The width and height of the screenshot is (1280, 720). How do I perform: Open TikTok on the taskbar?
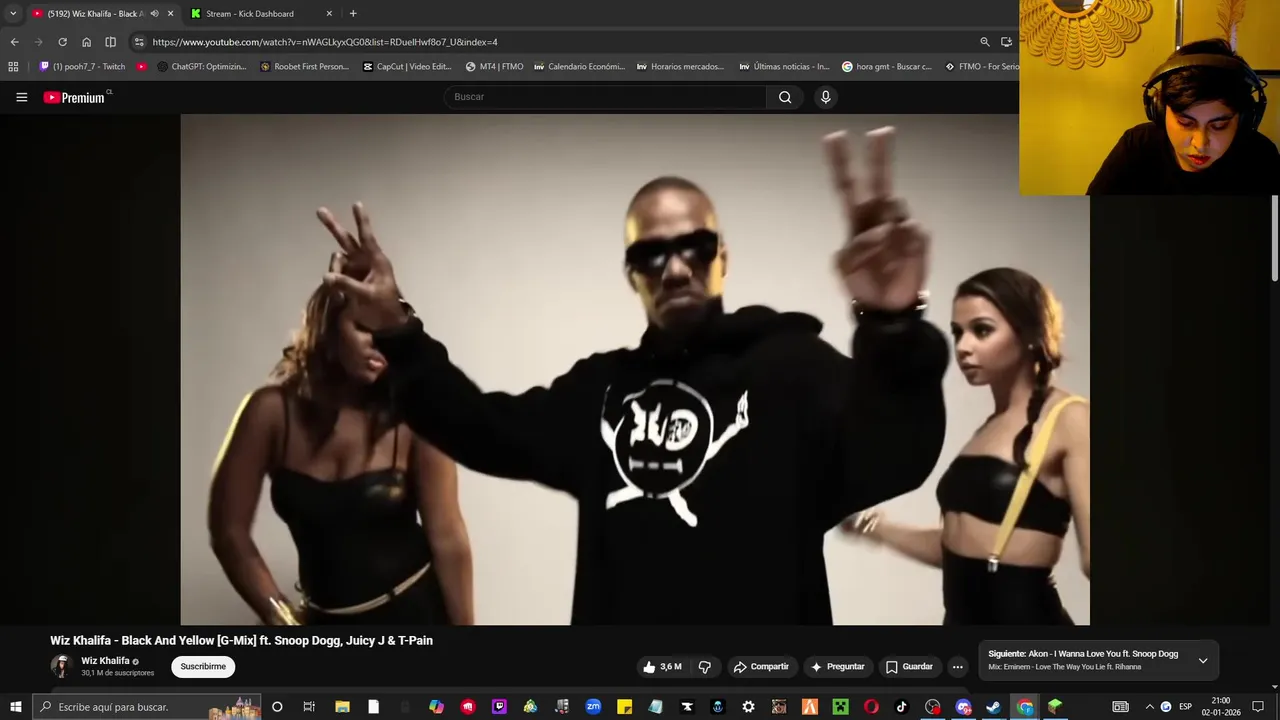[901, 707]
